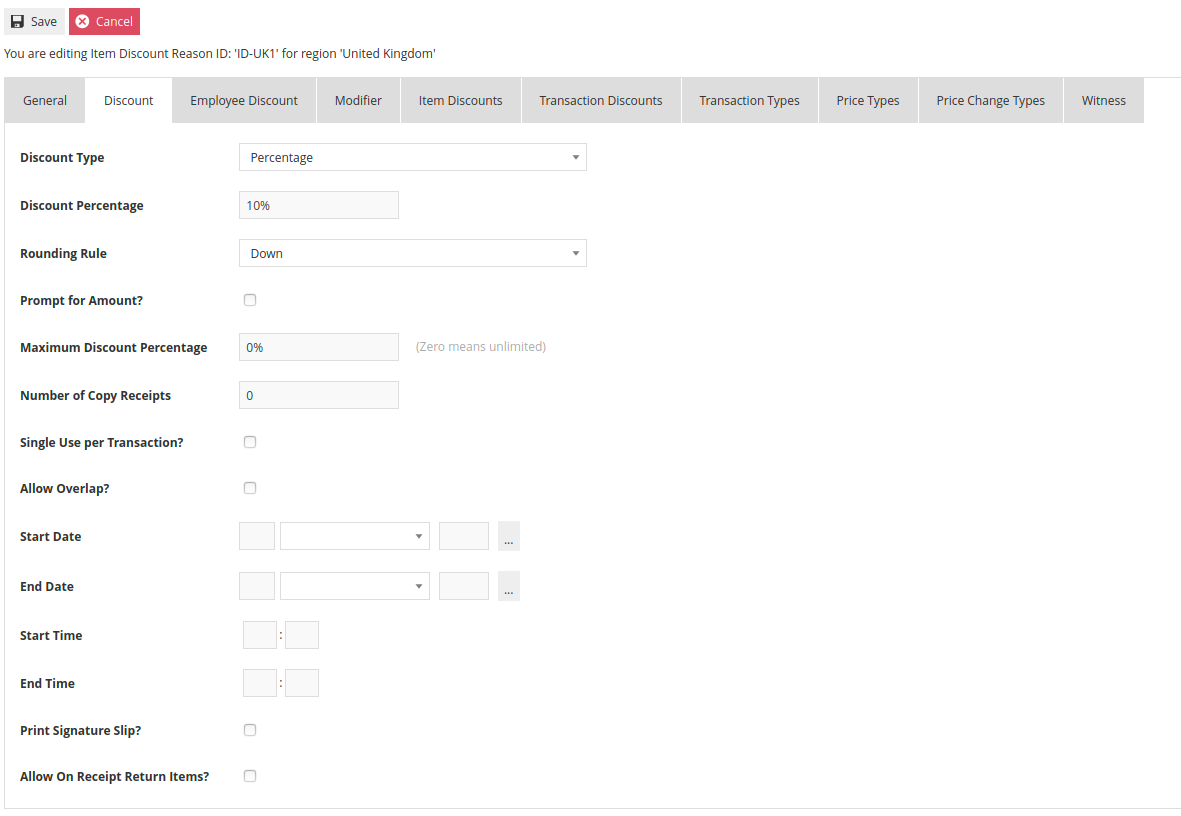Switch to the General tab
Image resolution: width=1181 pixels, height=816 pixels.
pyautogui.click(x=44, y=100)
